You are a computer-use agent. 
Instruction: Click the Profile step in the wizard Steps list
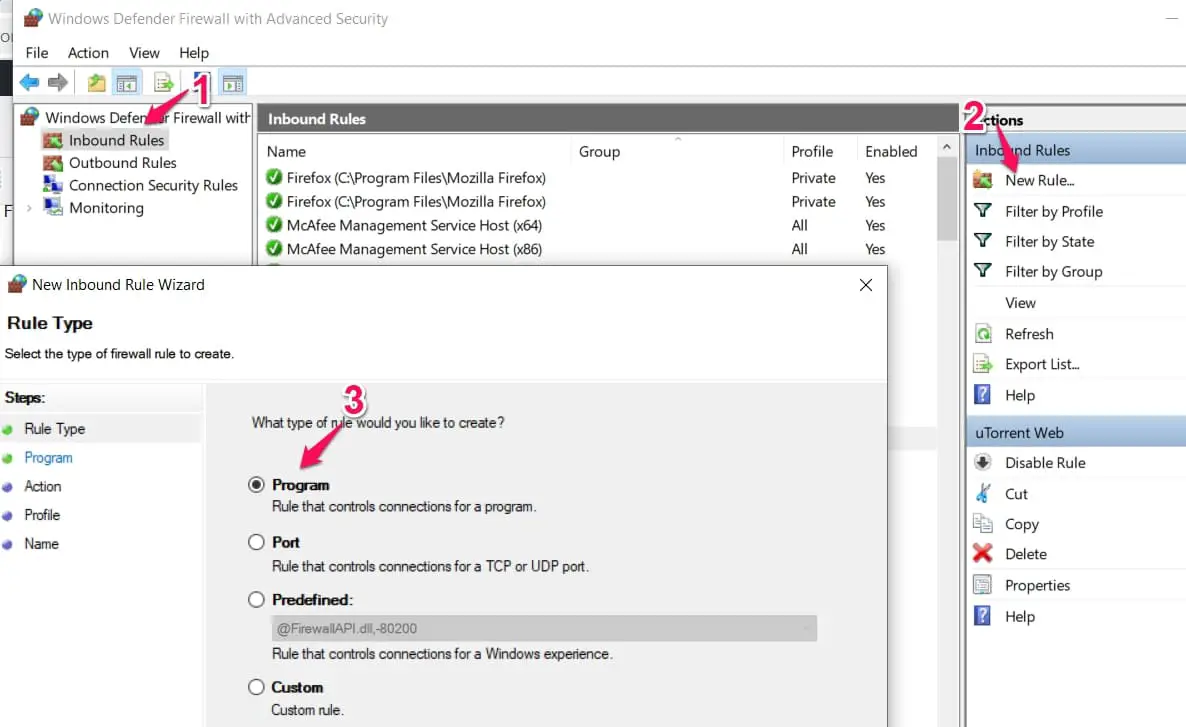pyautogui.click(x=42, y=515)
